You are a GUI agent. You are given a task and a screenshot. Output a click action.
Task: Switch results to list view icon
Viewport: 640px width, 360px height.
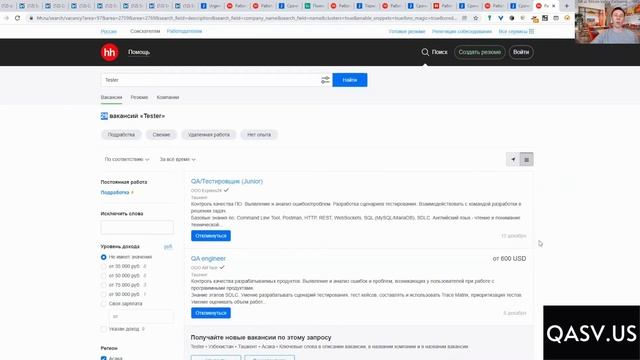click(527, 160)
